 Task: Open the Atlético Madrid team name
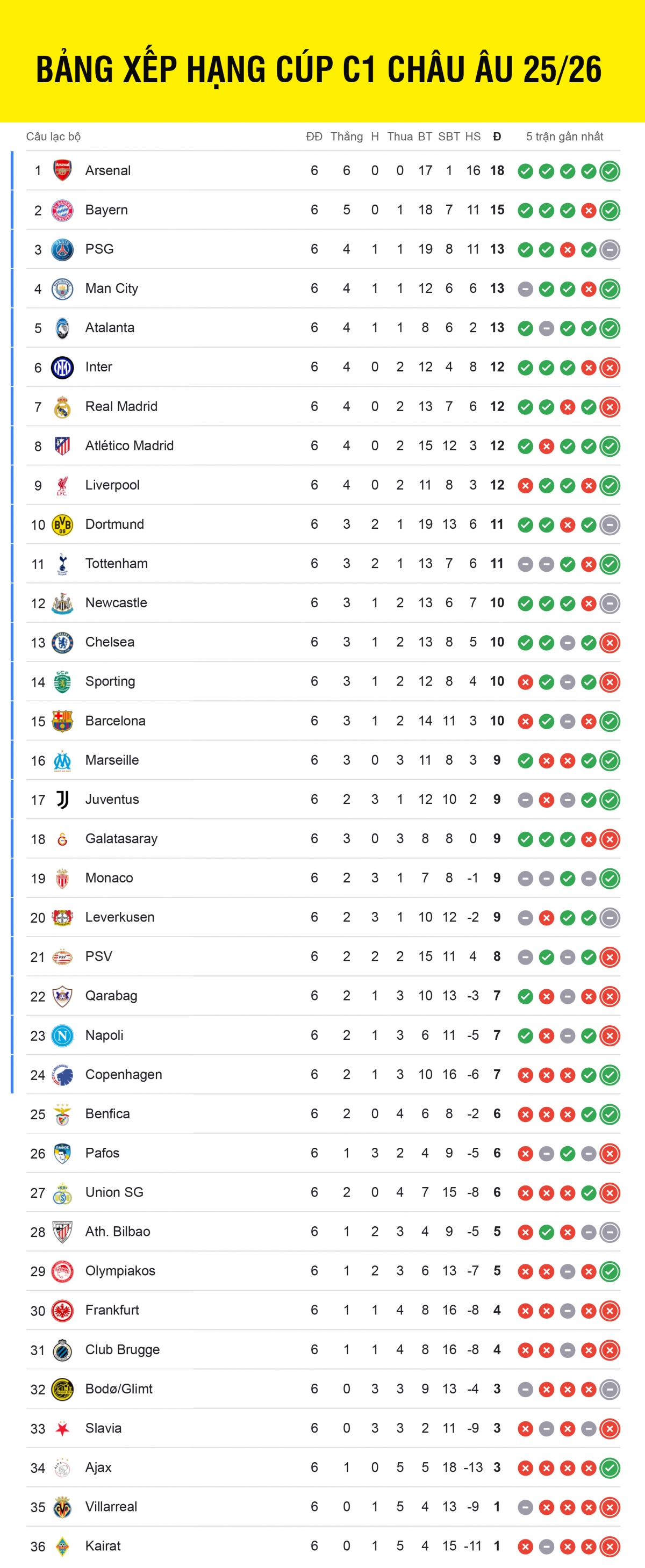tap(129, 445)
